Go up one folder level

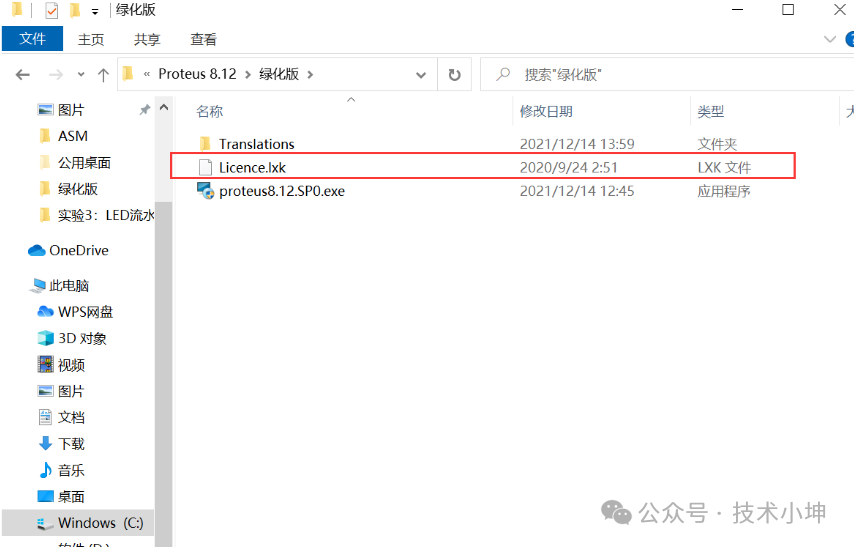click(x=103, y=75)
